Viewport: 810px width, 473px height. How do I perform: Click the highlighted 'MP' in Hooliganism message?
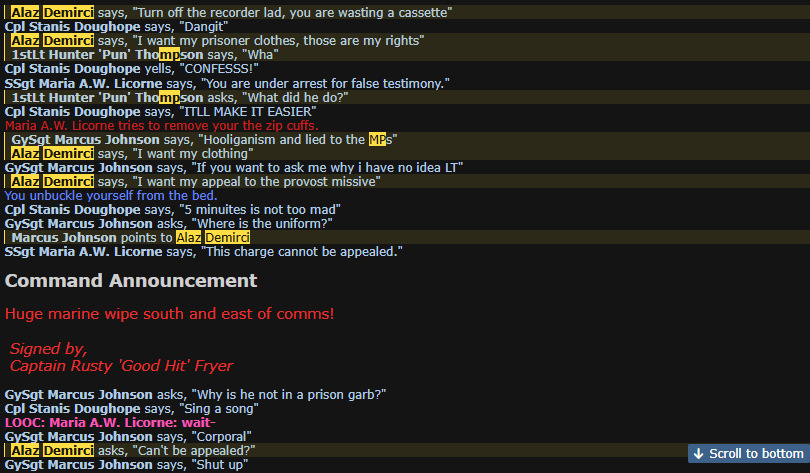[x=377, y=139]
